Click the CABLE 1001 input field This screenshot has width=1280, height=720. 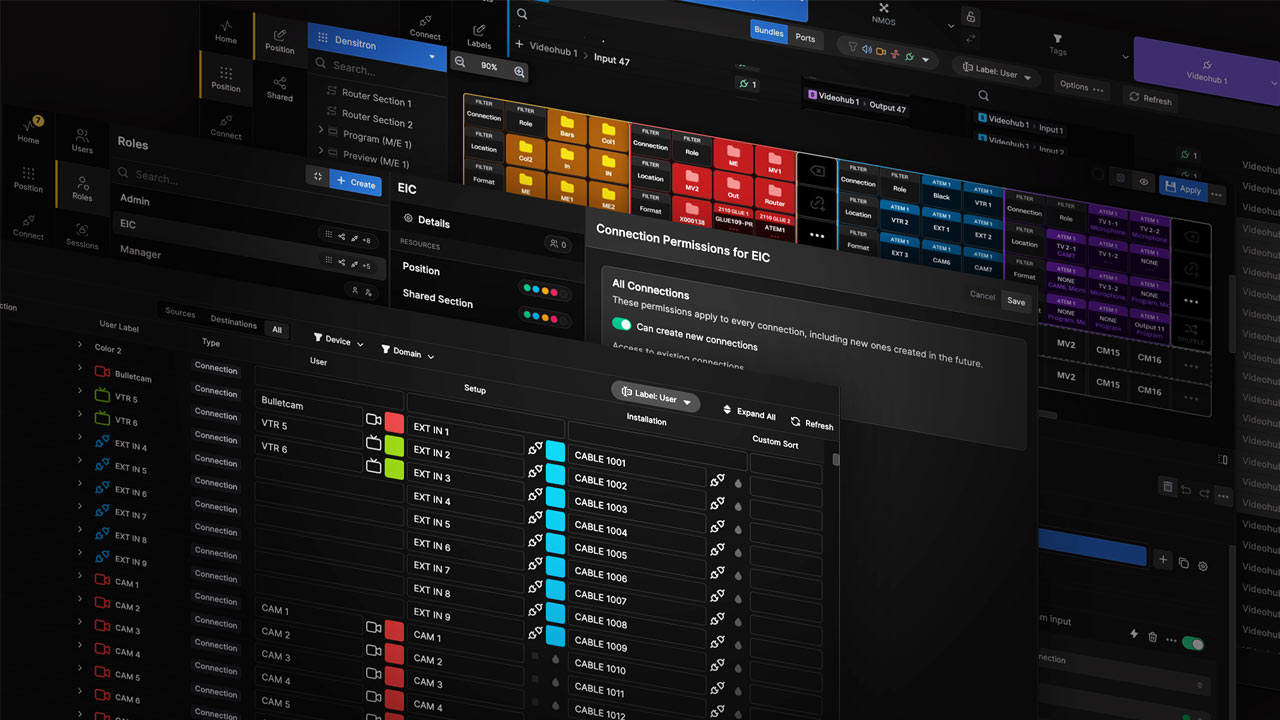(637, 461)
